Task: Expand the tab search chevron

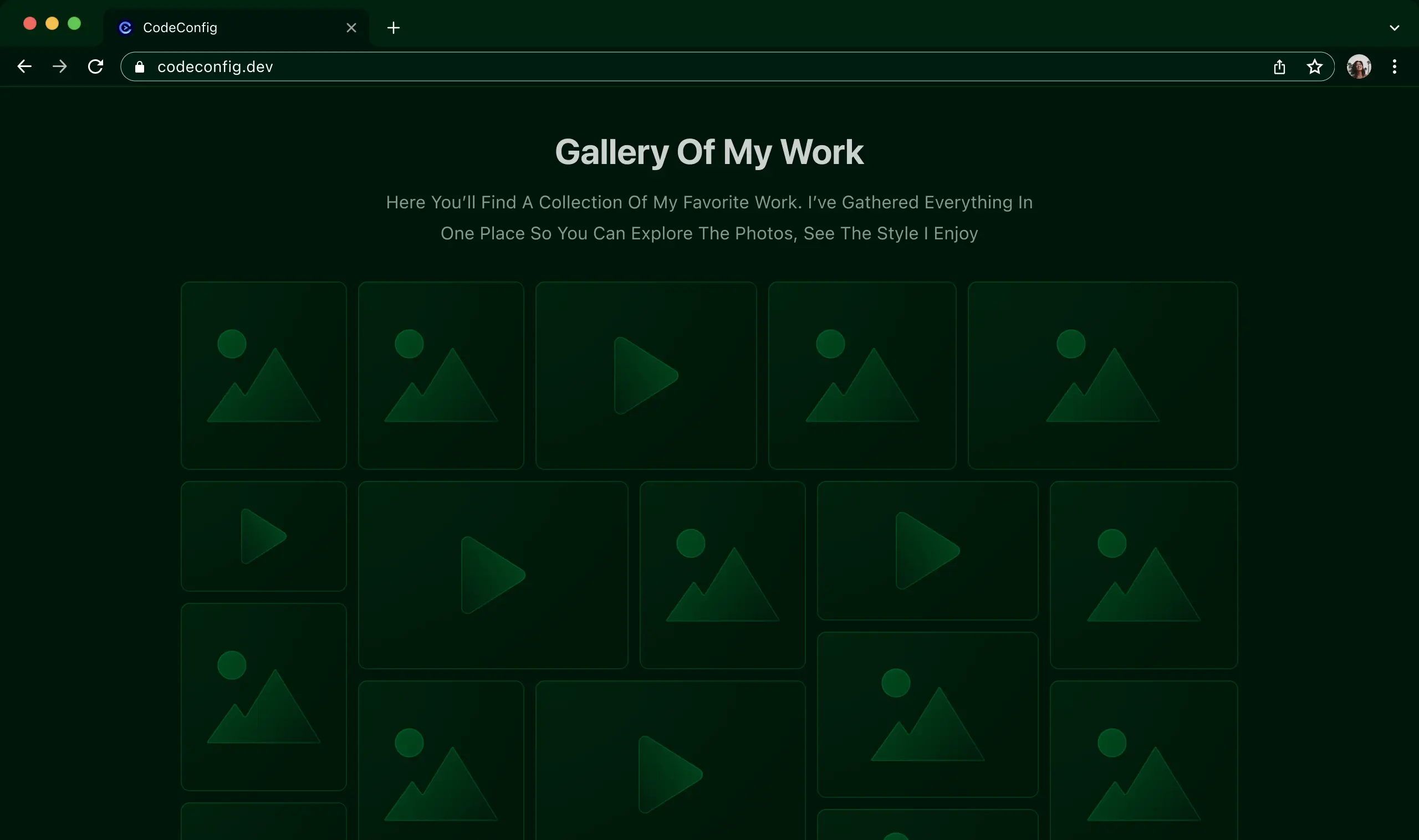Action: [x=1394, y=28]
